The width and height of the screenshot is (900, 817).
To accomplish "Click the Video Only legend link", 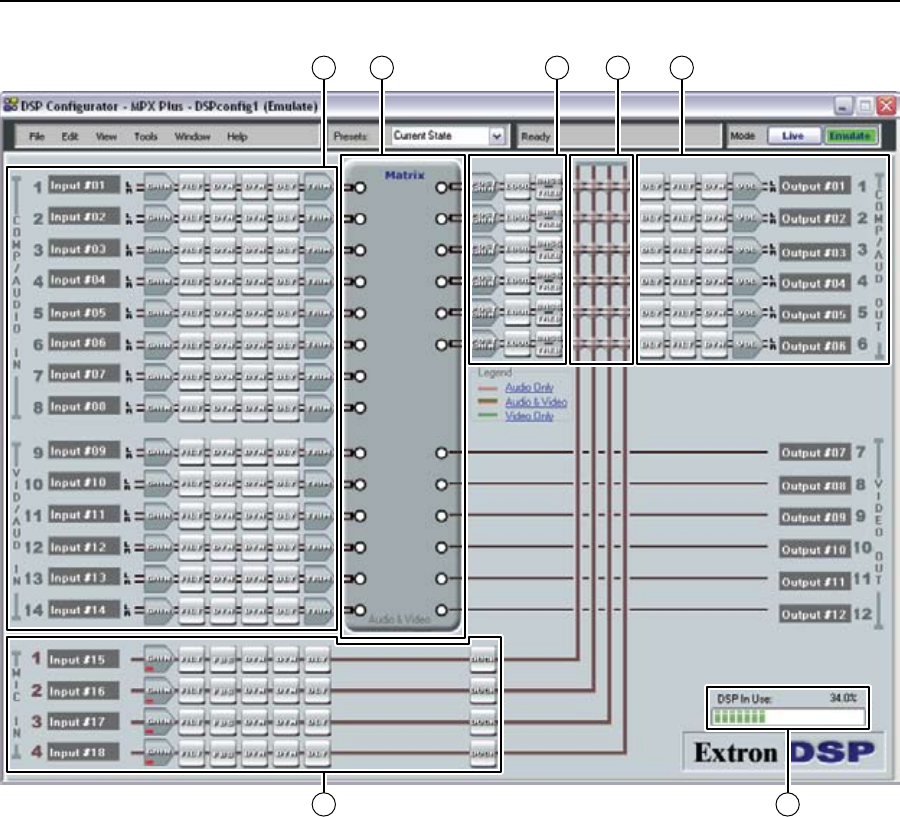I will click(529, 416).
